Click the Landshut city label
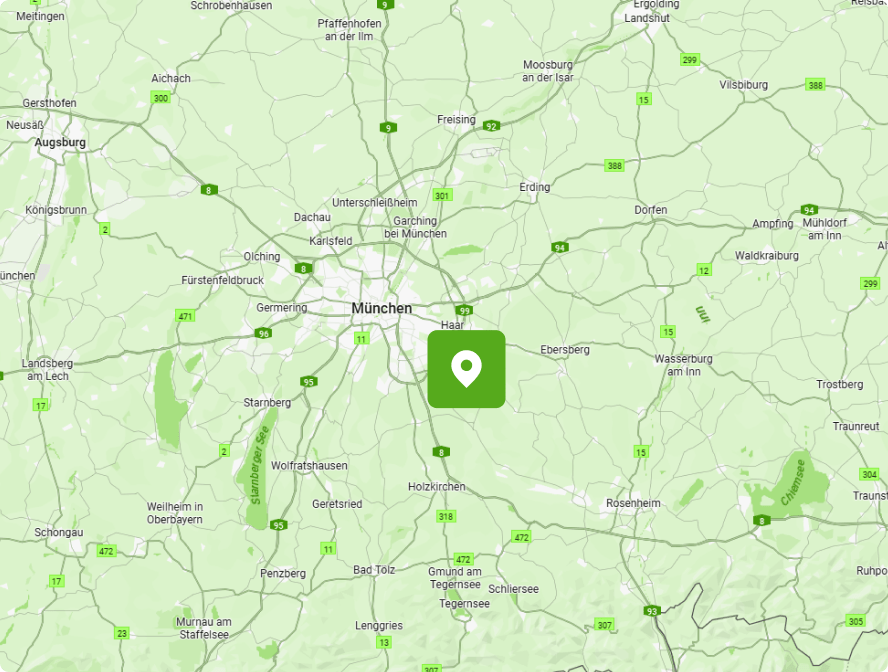Viewport: 888px width, 672px height. tap(647, 18)
